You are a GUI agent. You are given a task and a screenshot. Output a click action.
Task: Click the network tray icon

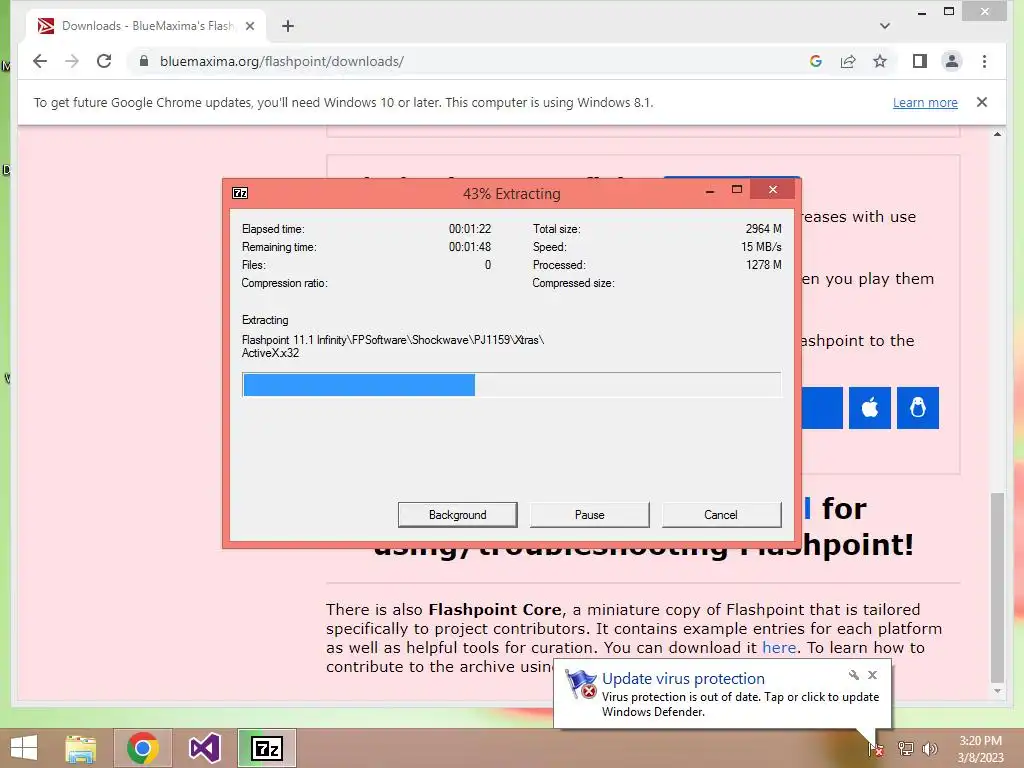[905, 749]
